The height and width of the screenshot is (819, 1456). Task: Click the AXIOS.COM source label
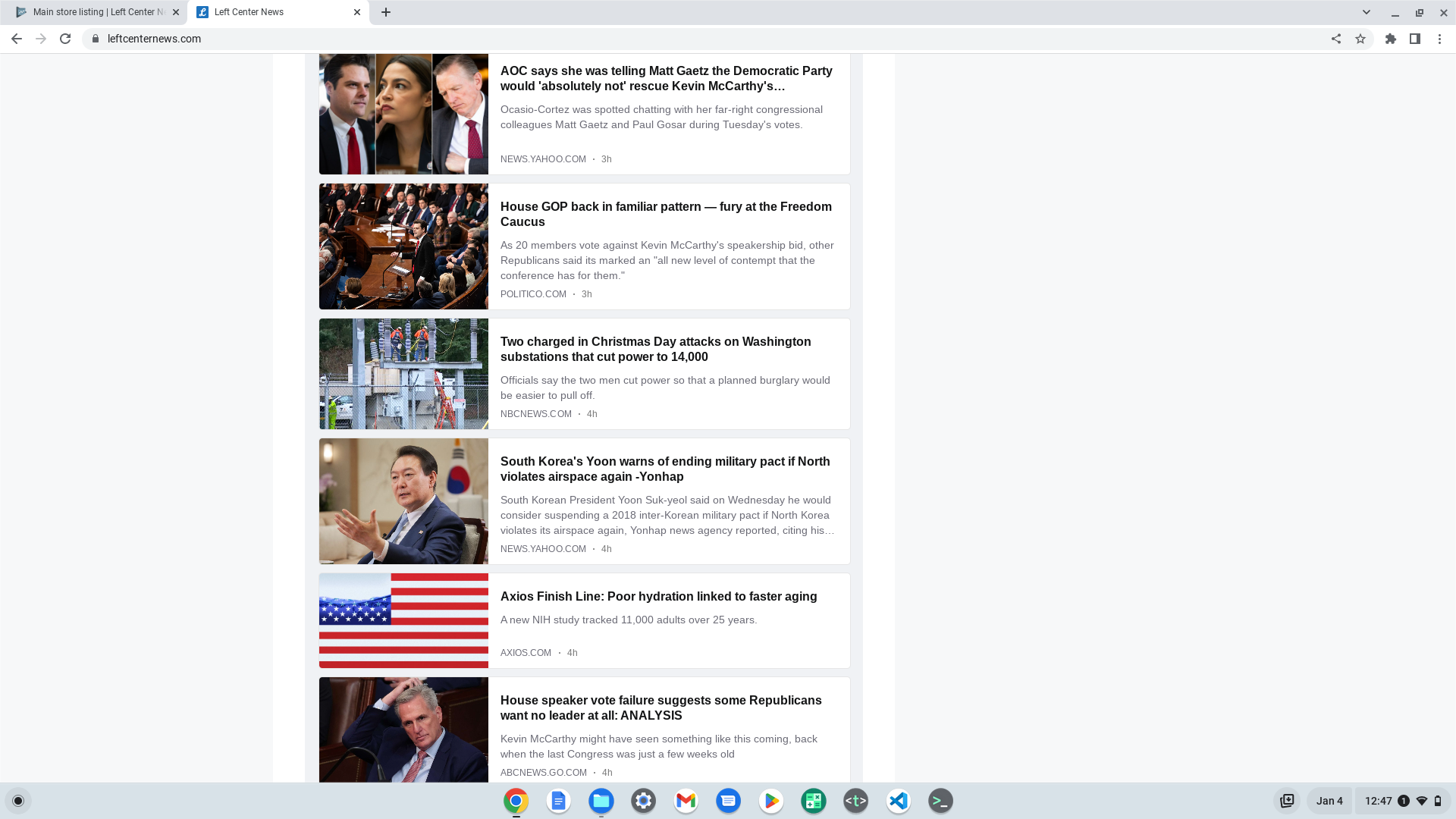tap(526, 653)
